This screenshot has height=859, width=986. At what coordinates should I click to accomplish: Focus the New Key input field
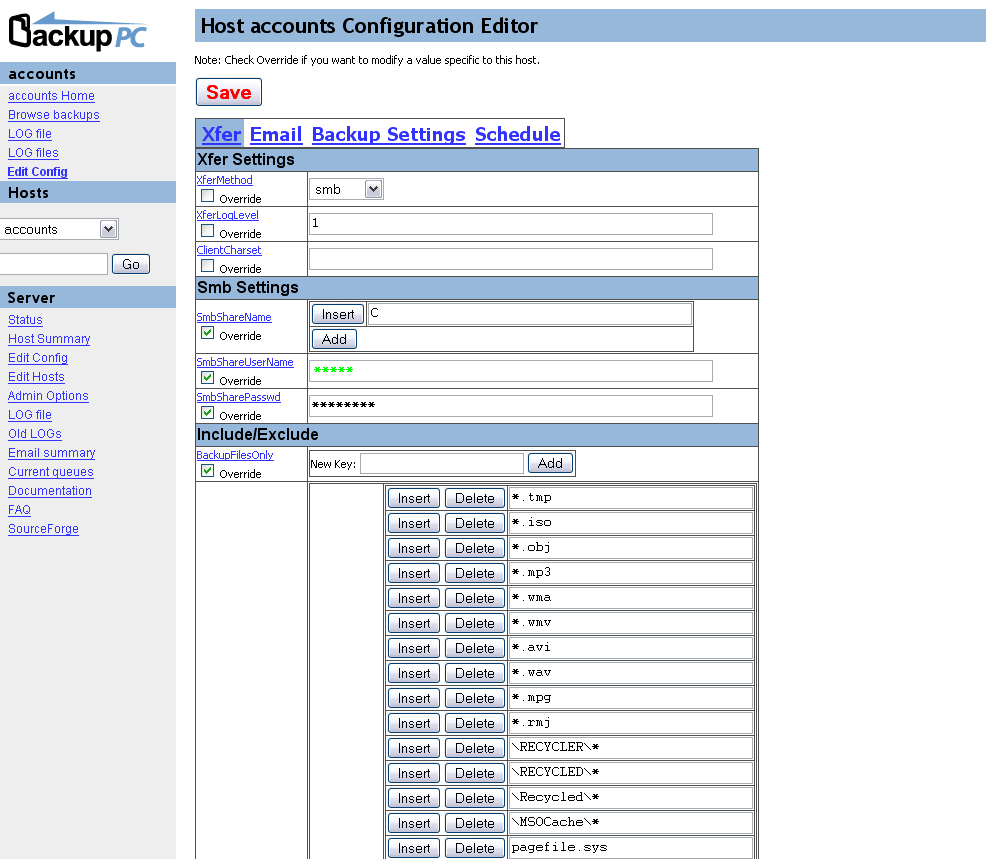[441, 463]
